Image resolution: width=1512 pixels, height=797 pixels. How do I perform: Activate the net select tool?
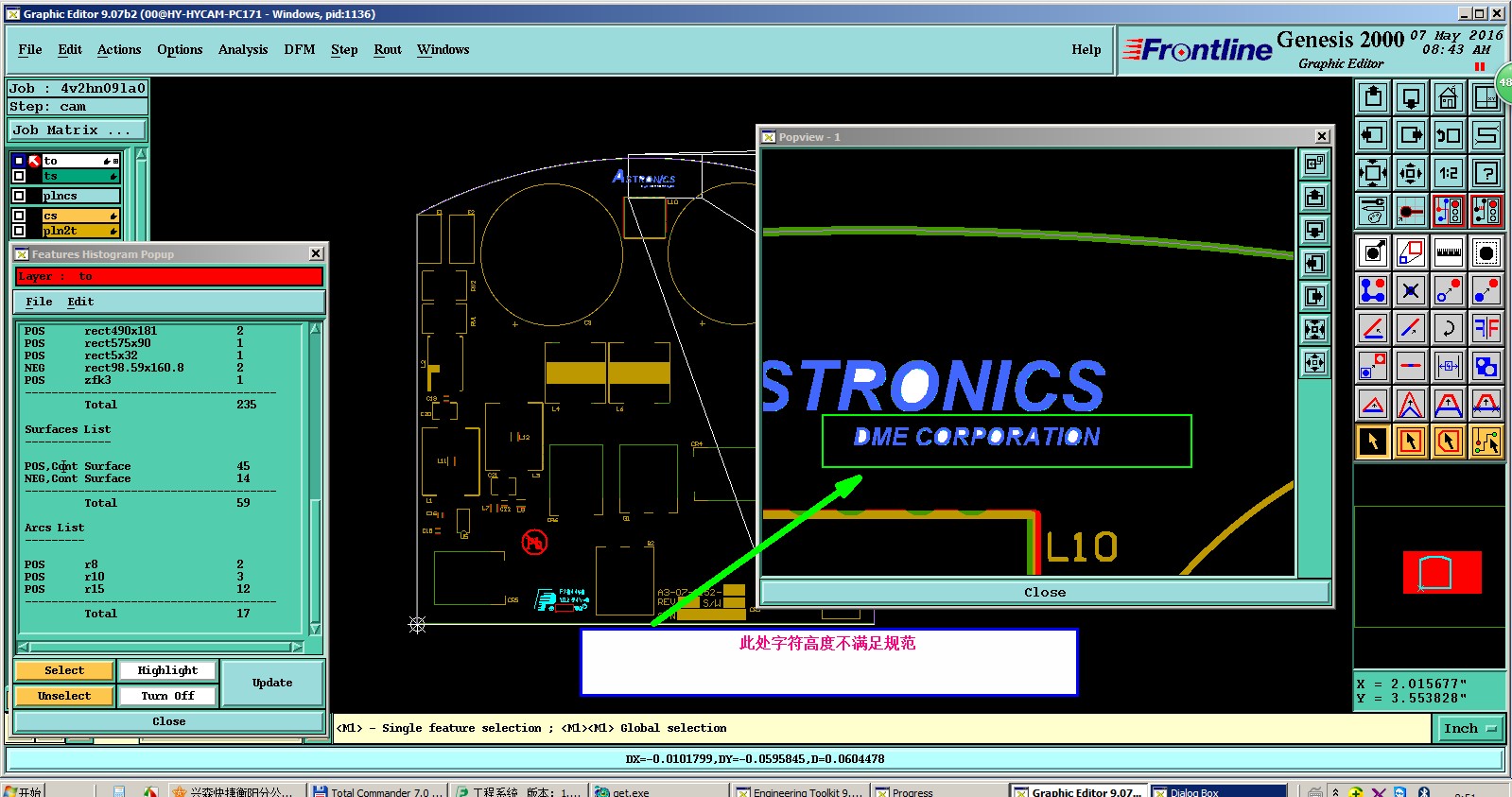point(1486,442)
